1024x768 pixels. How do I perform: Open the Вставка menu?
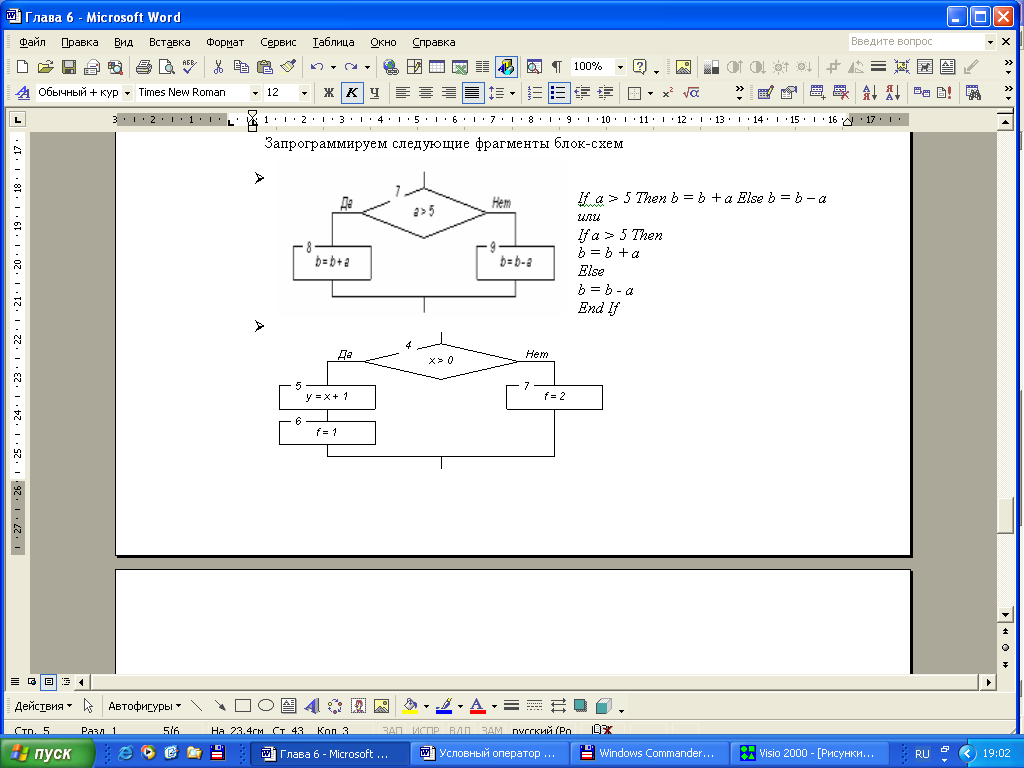pos(169,42)
